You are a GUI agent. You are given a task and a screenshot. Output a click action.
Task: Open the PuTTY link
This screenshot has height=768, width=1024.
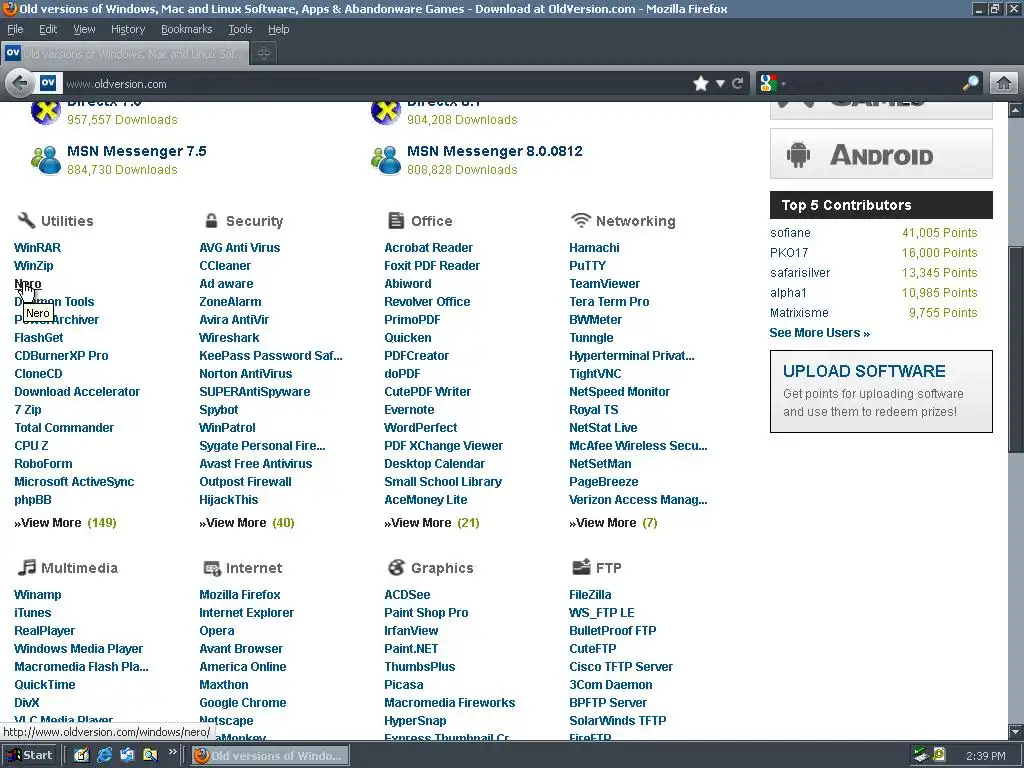[x=588, y=266]
